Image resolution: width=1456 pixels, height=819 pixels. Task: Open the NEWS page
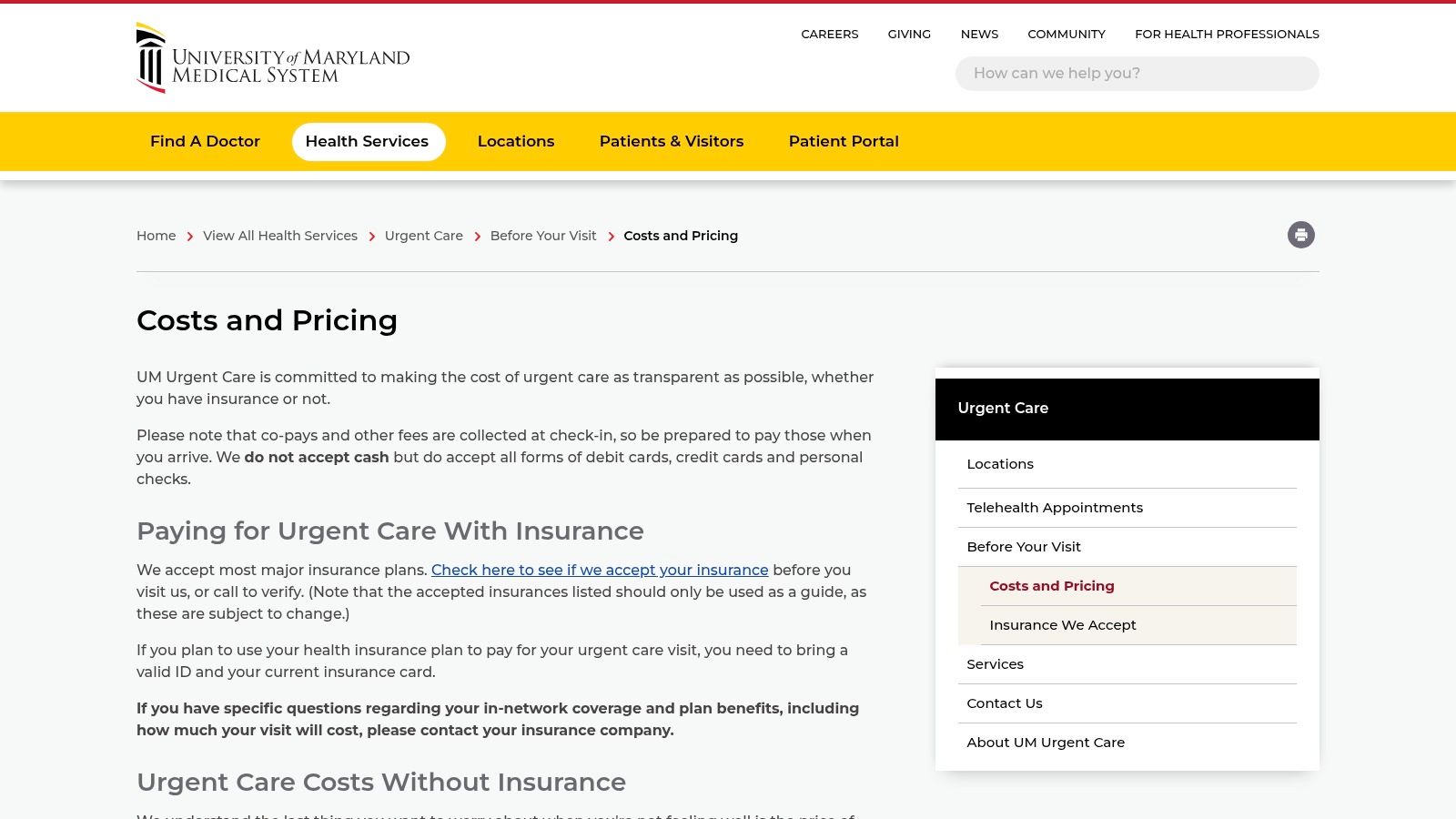979,34
